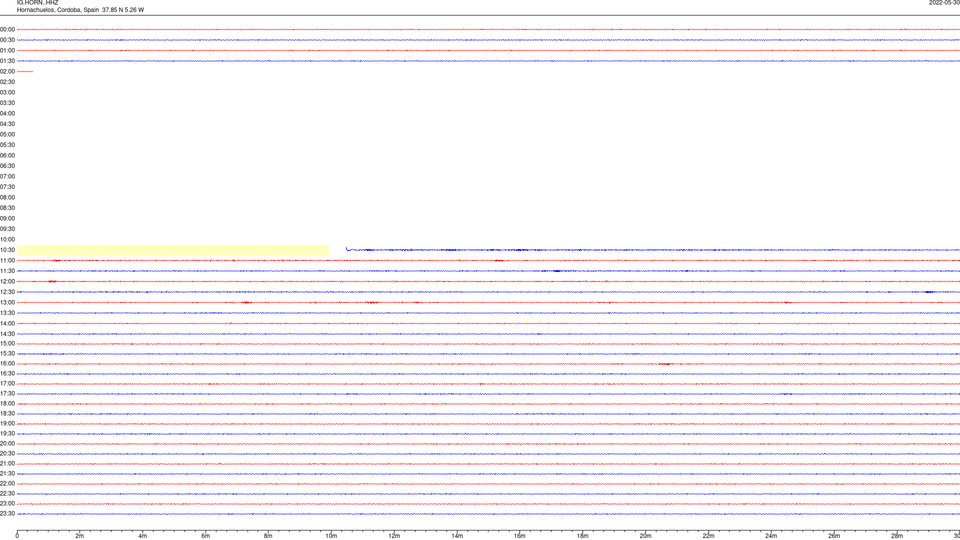Screen dimensions: 960x540
Task: Click the 16:30 time label
Action: (7, 373)
